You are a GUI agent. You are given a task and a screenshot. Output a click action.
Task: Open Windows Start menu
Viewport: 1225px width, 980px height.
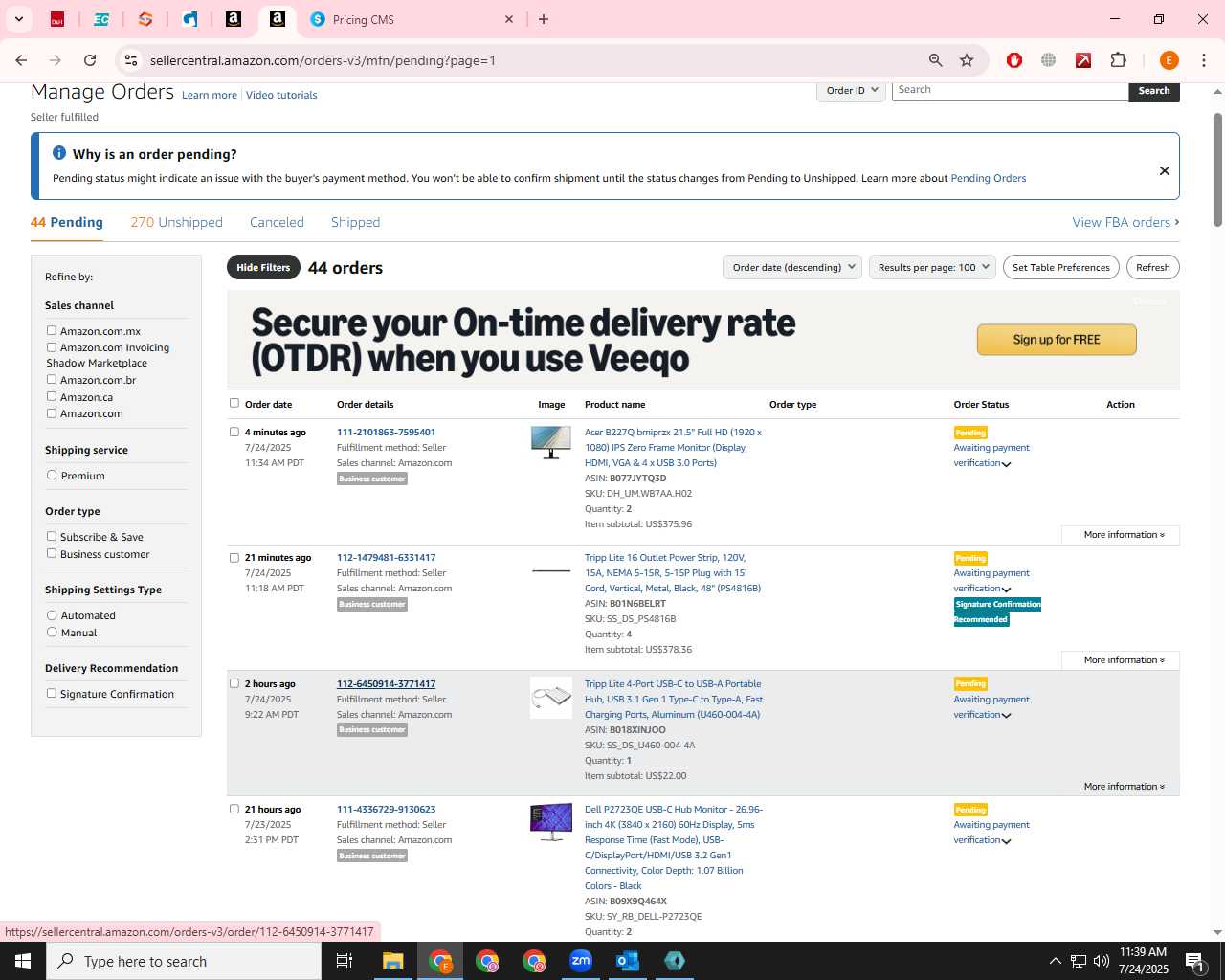[23, 961]
